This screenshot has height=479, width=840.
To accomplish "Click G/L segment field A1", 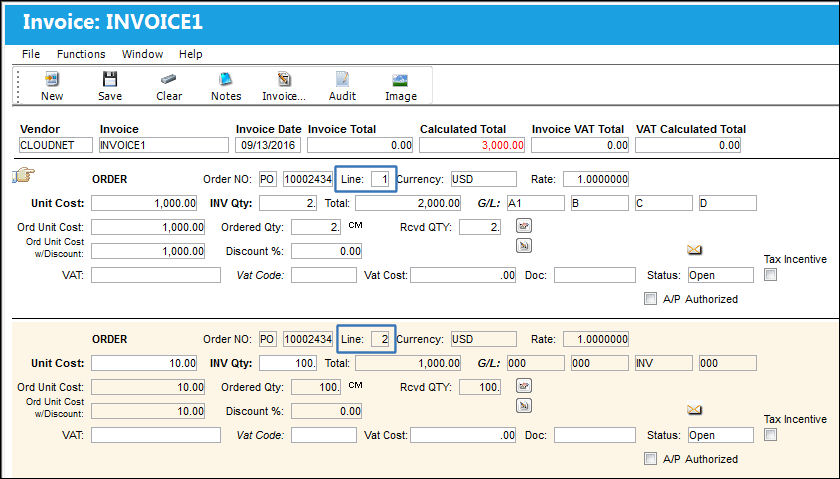I will pyautogui.click(x=536, y=203).
